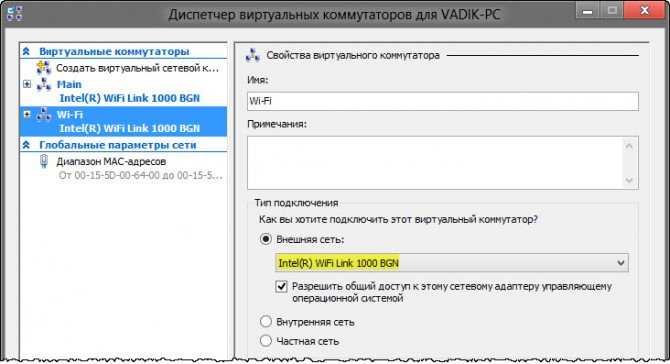This screenshot has width=670, height=364.
Task: Select the Main switch tree item
Action: tap(69, 85)
